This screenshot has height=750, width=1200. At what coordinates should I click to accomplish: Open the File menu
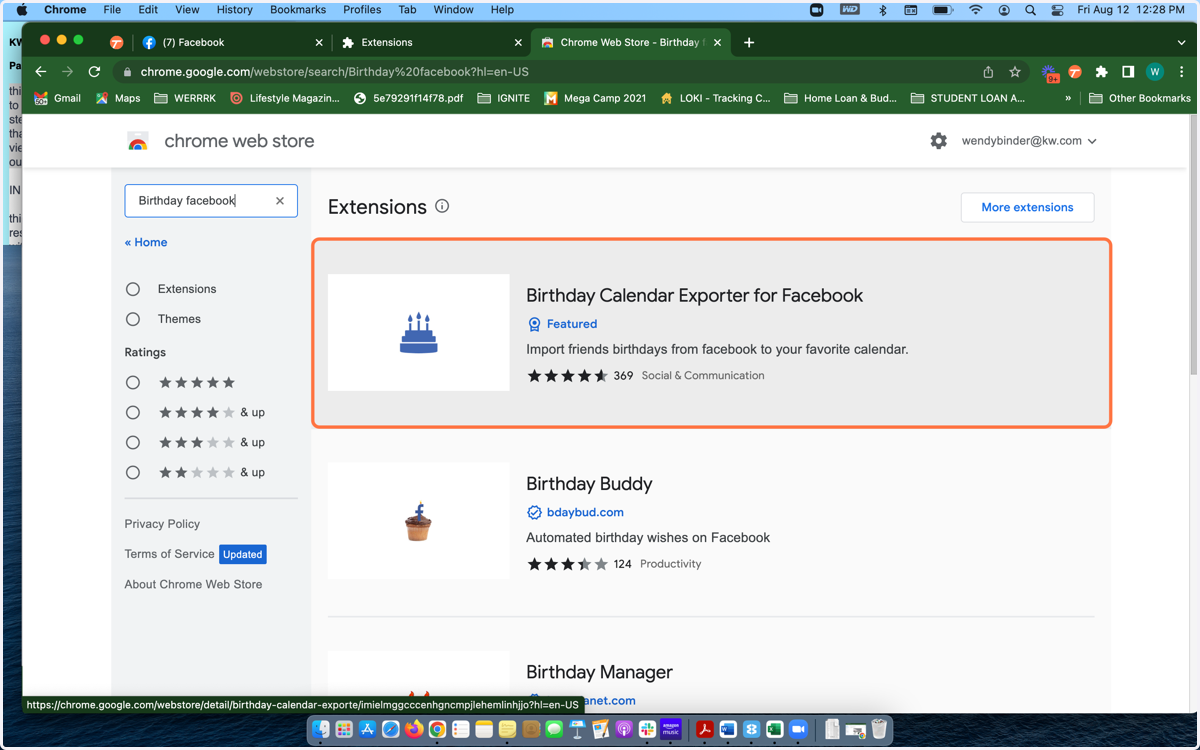pos(112,10)
